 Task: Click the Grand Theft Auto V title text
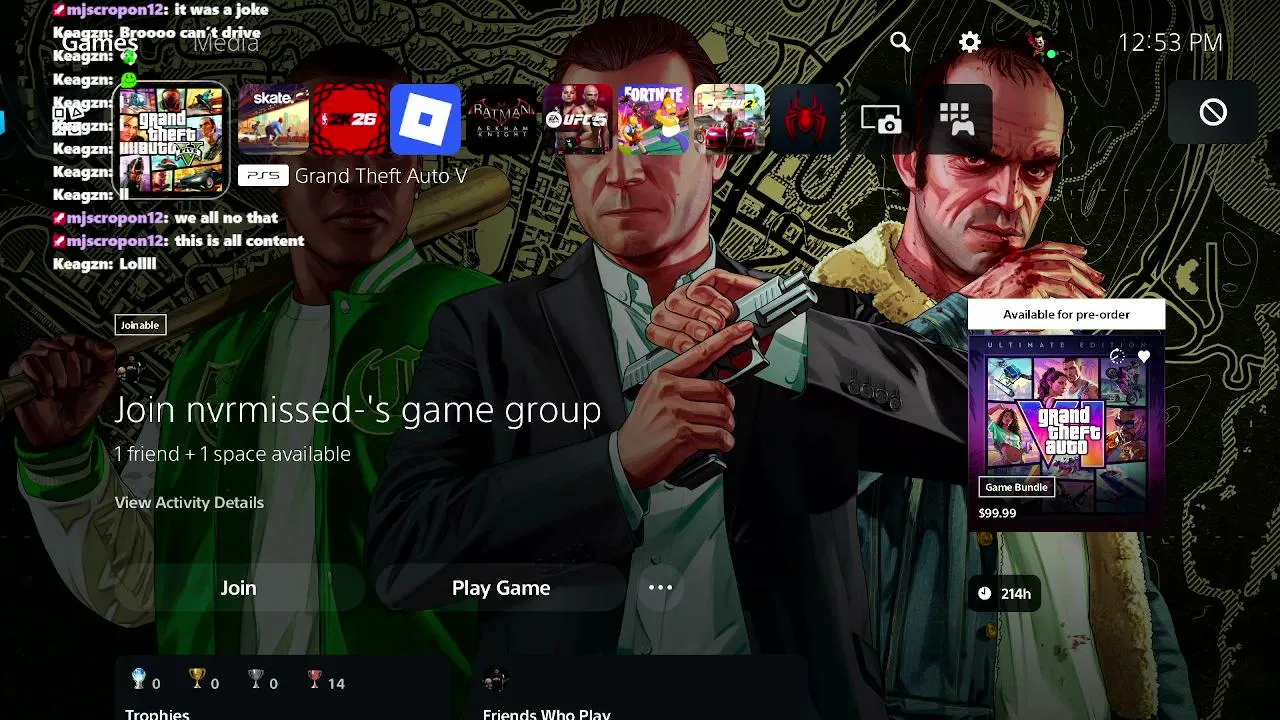tap(381, 176)
